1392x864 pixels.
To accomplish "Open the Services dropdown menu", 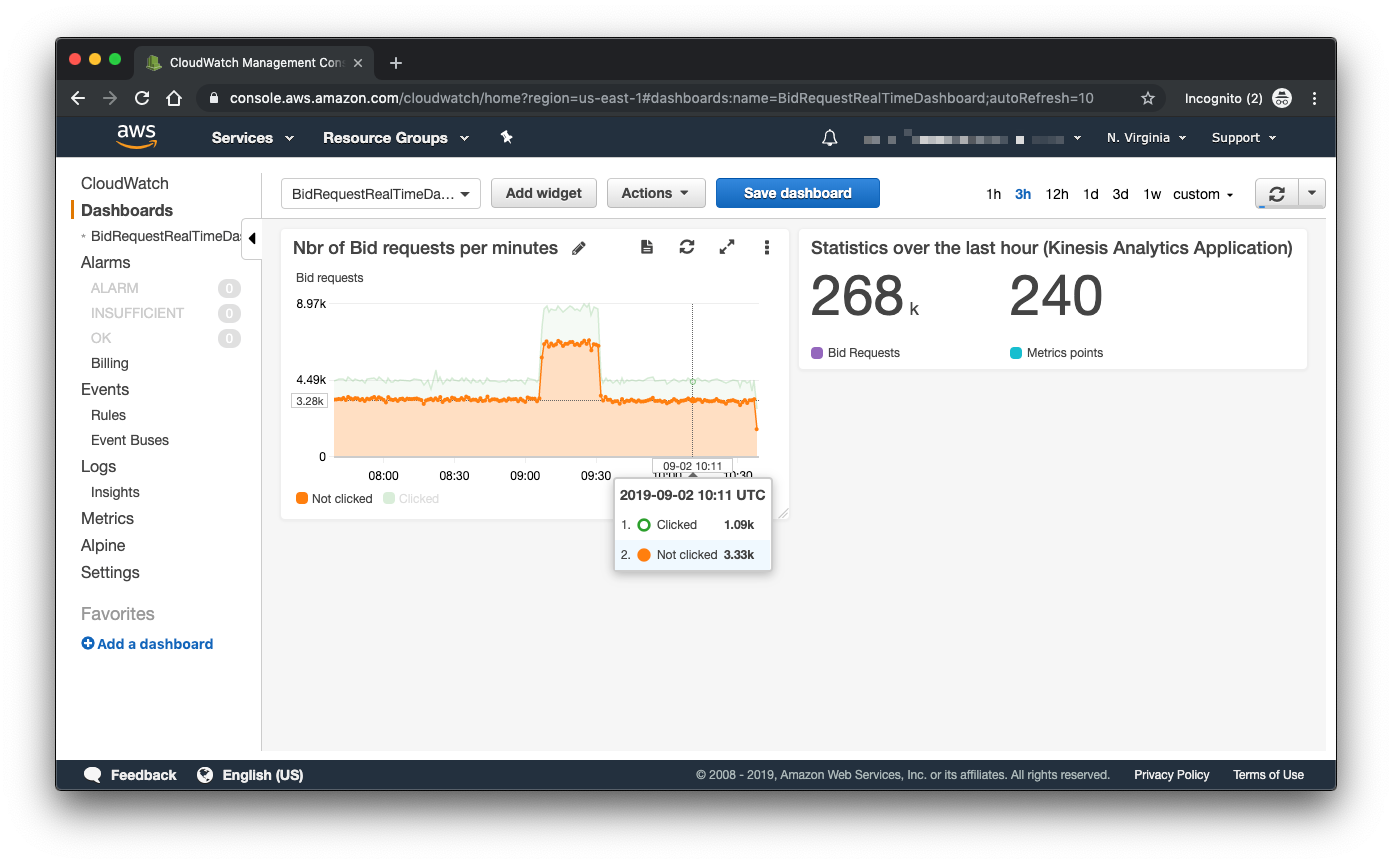I will [x=253, y=138].
